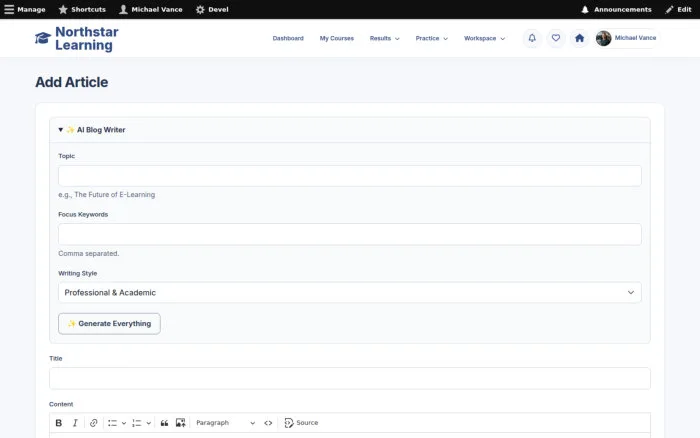
Task: Open notifications bell icon
Action: pyautogui.click(x=532, y=38)
